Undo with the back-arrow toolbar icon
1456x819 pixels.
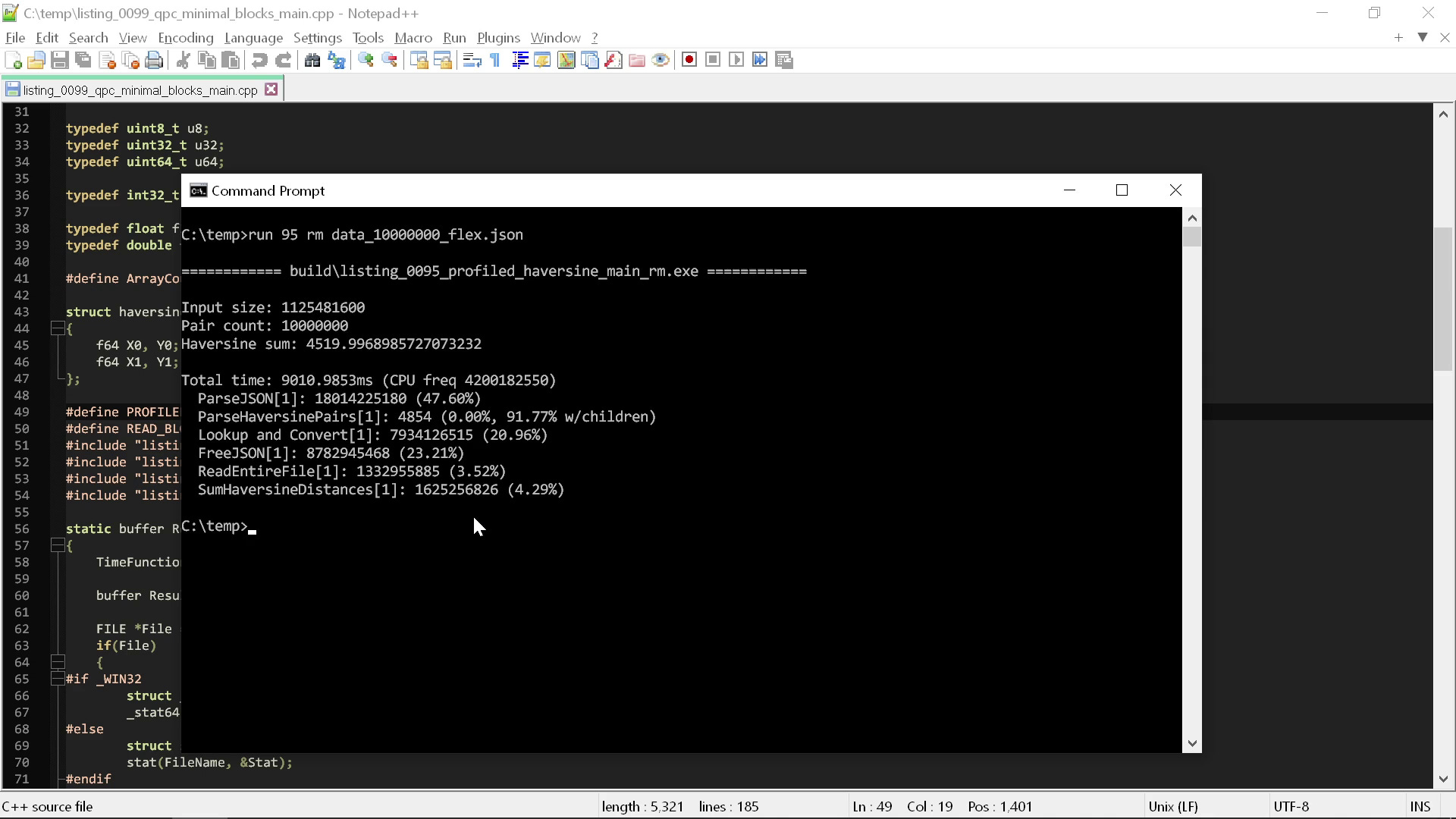[259, 59]
